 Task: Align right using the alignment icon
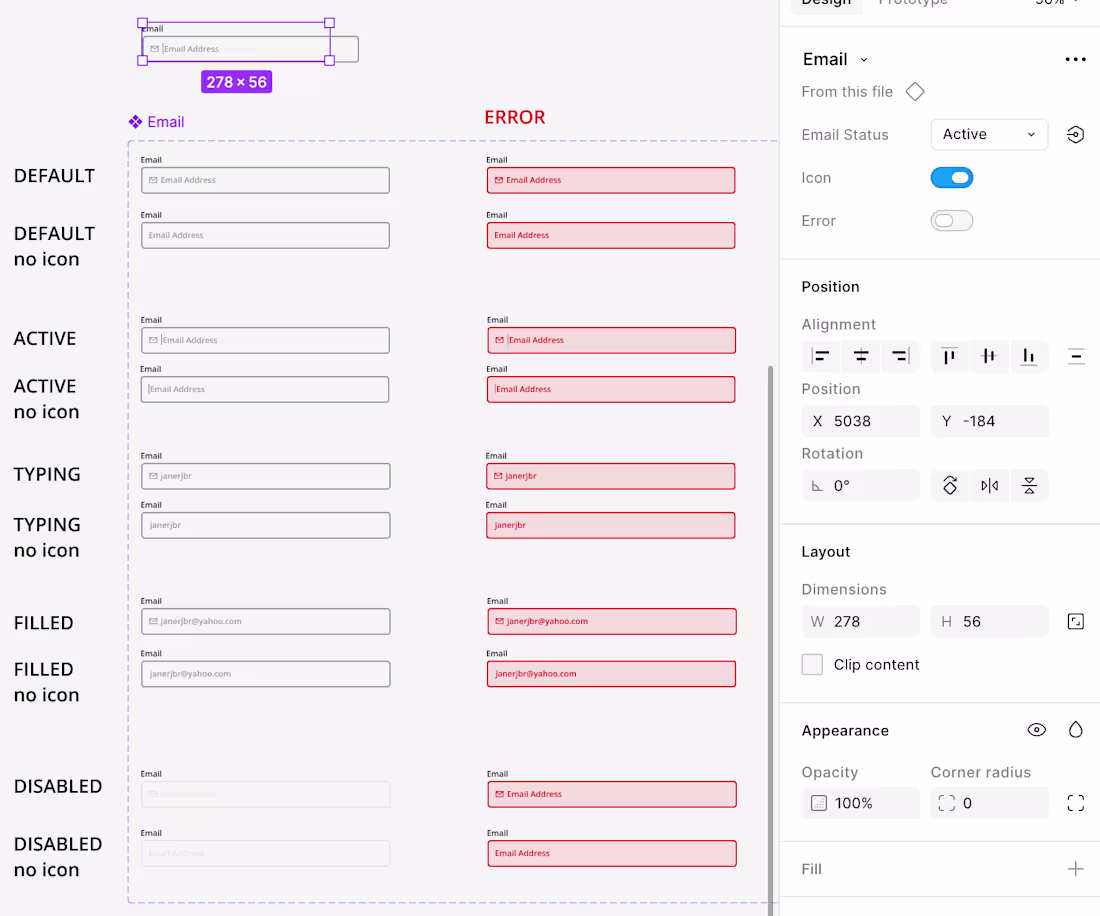click(x=900, y=356)
